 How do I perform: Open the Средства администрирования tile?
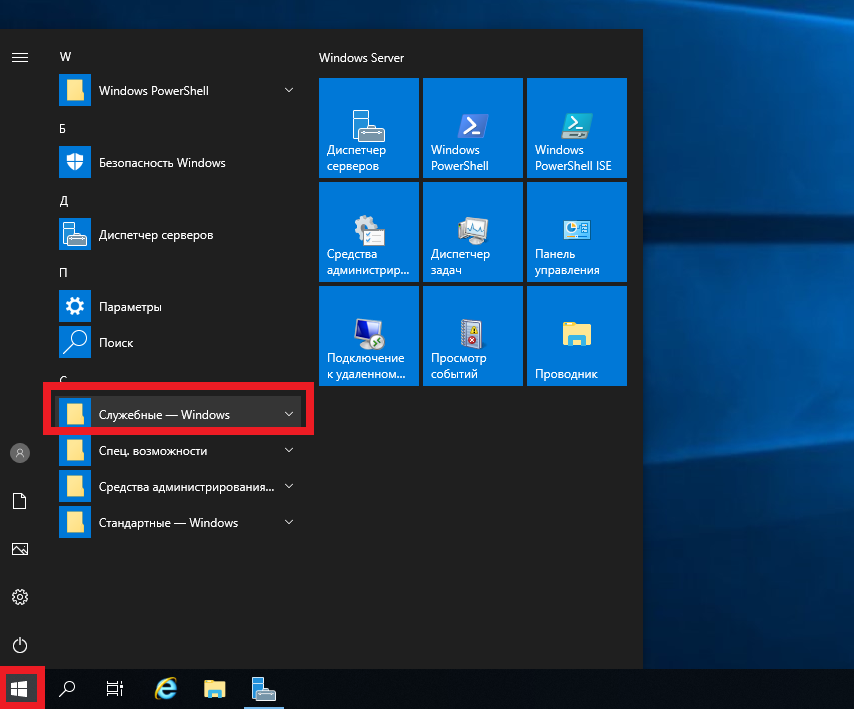pyautogui.click(x=369, y=232)
